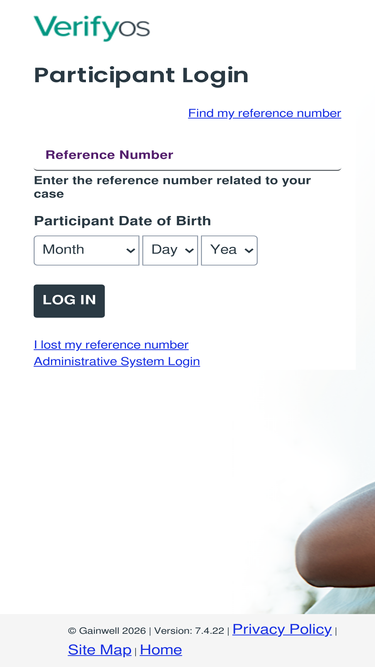The image size is (375, 667).
Task: Follow the "I lost my reference number" link
Action: click(x=111, y=345)
